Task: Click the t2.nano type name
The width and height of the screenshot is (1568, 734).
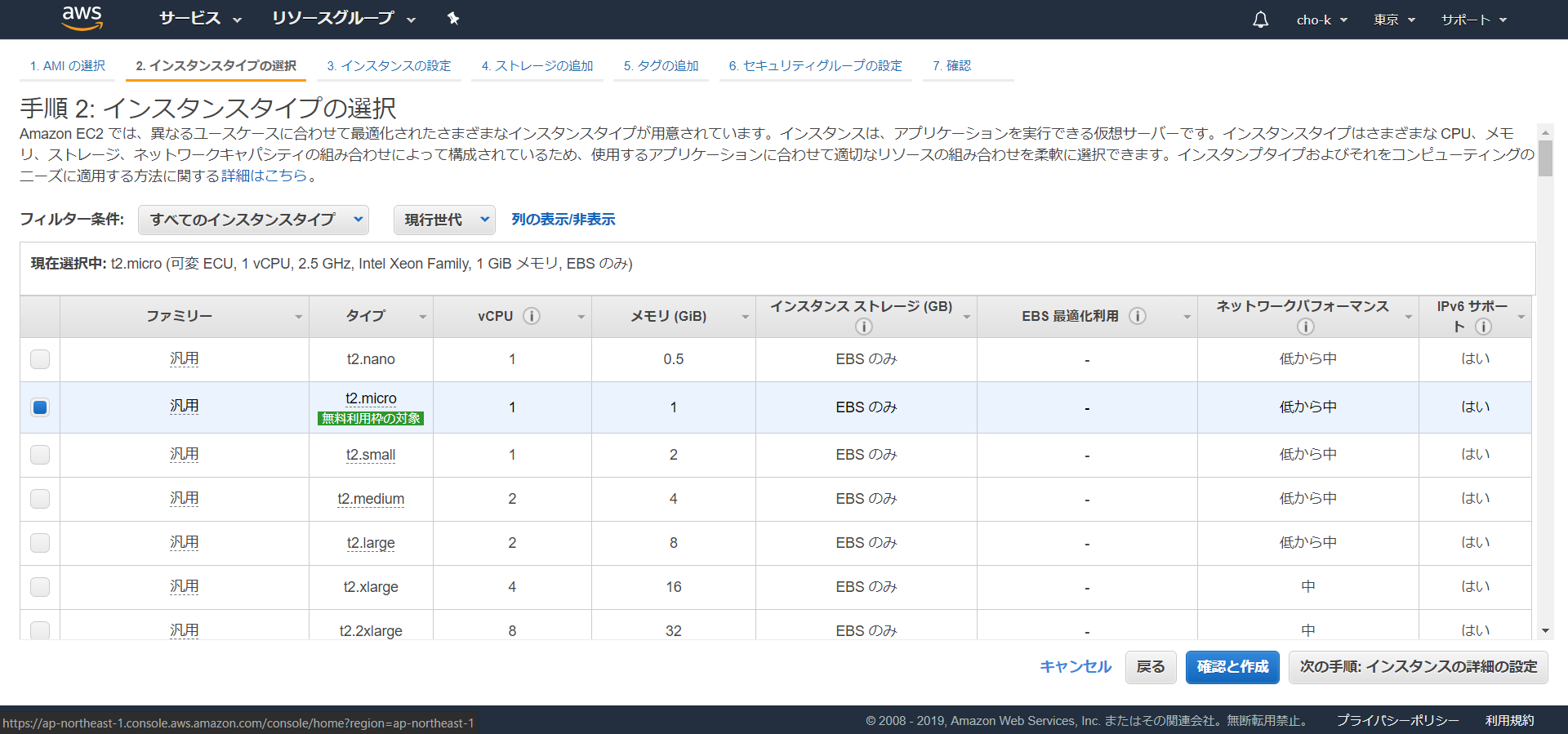Action: [x=371, y=359]
